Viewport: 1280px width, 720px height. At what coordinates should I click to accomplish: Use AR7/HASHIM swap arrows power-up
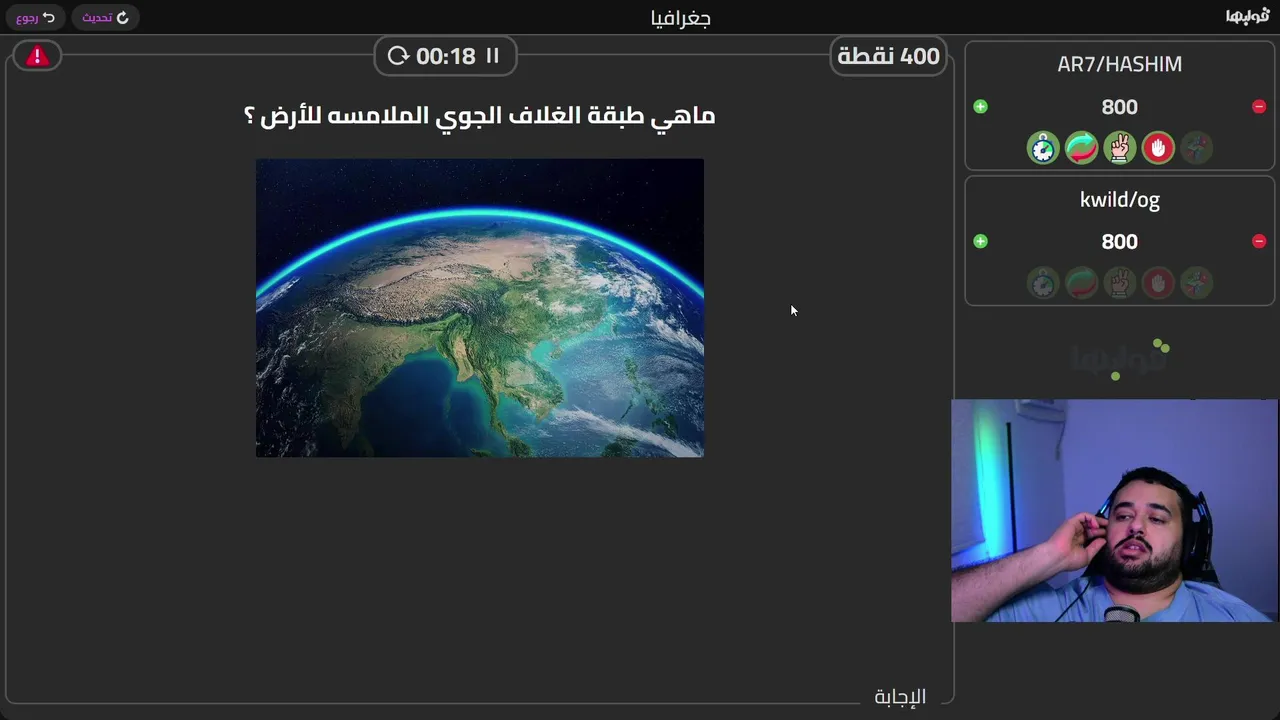pos(1081,148)
